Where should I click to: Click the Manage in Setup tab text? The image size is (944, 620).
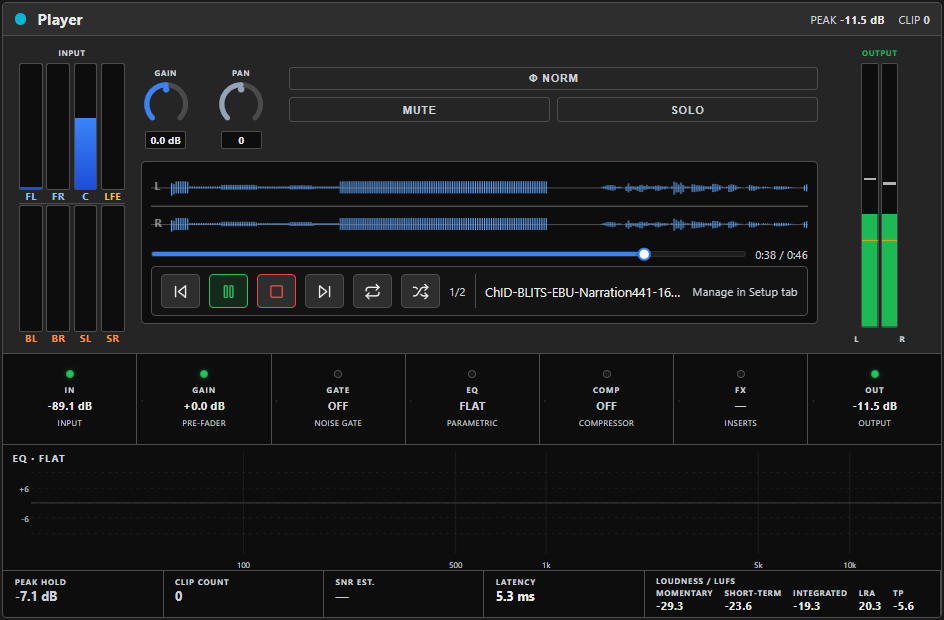tap(745, 292)
